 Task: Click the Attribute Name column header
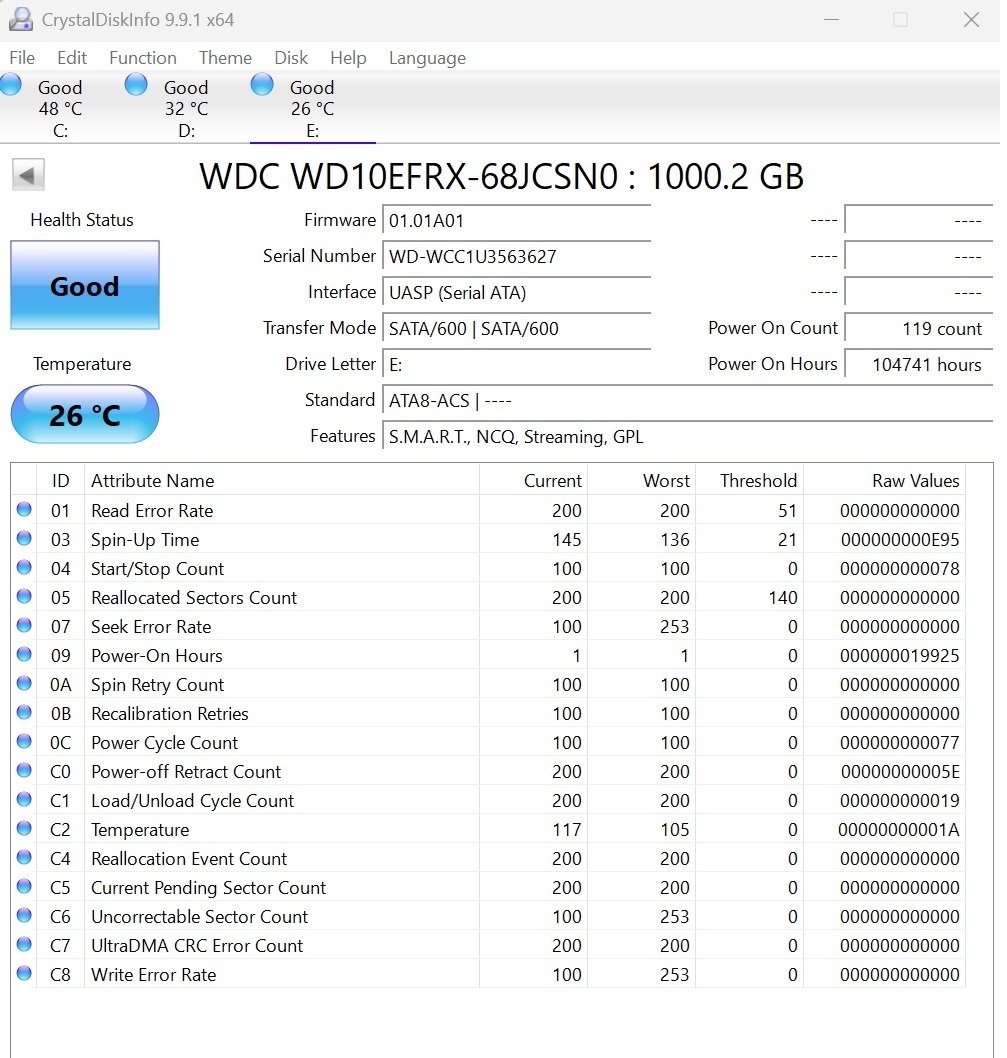pos(282,480)
